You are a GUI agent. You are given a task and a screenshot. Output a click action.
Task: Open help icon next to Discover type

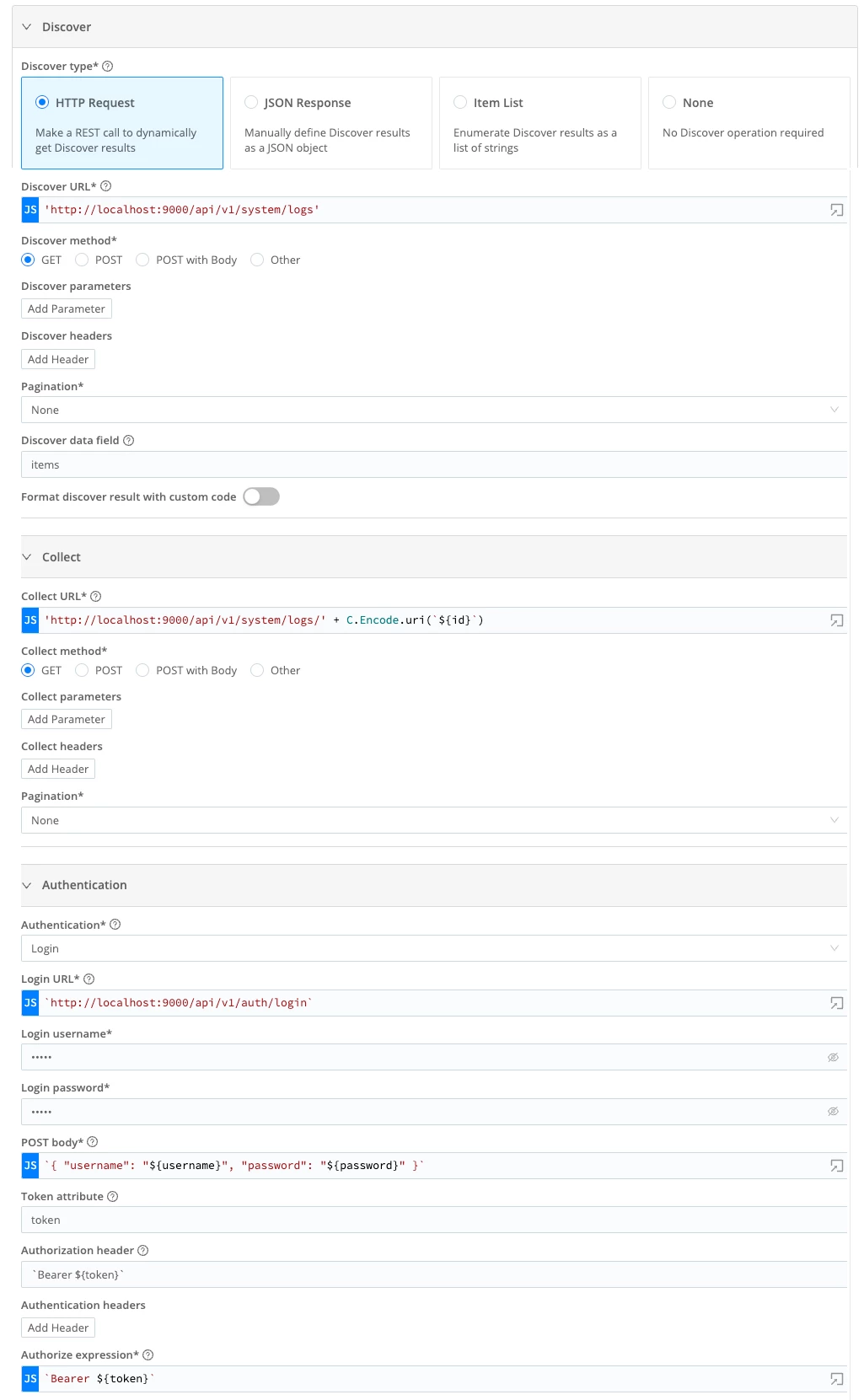coord(107,67)
